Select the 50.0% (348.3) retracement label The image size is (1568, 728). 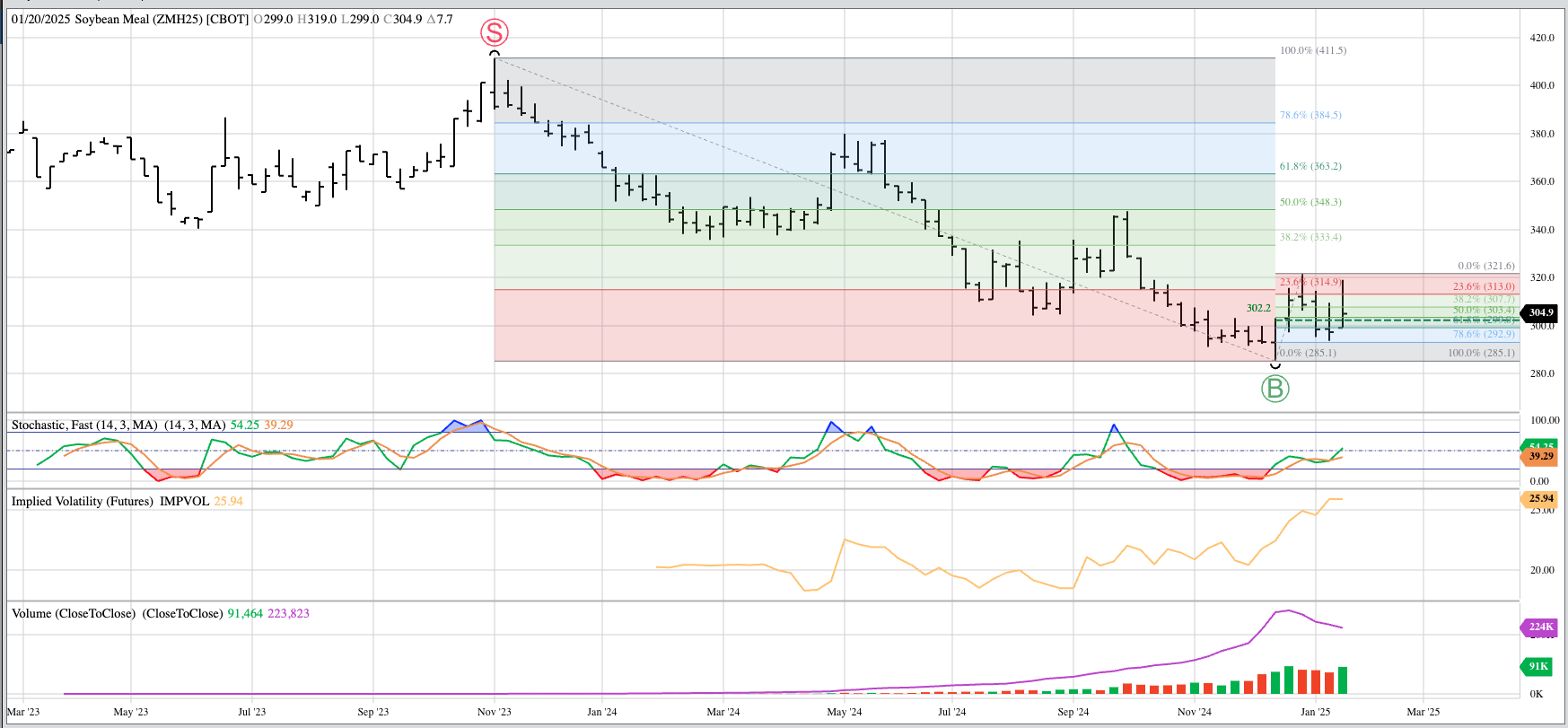[1310, 202]
